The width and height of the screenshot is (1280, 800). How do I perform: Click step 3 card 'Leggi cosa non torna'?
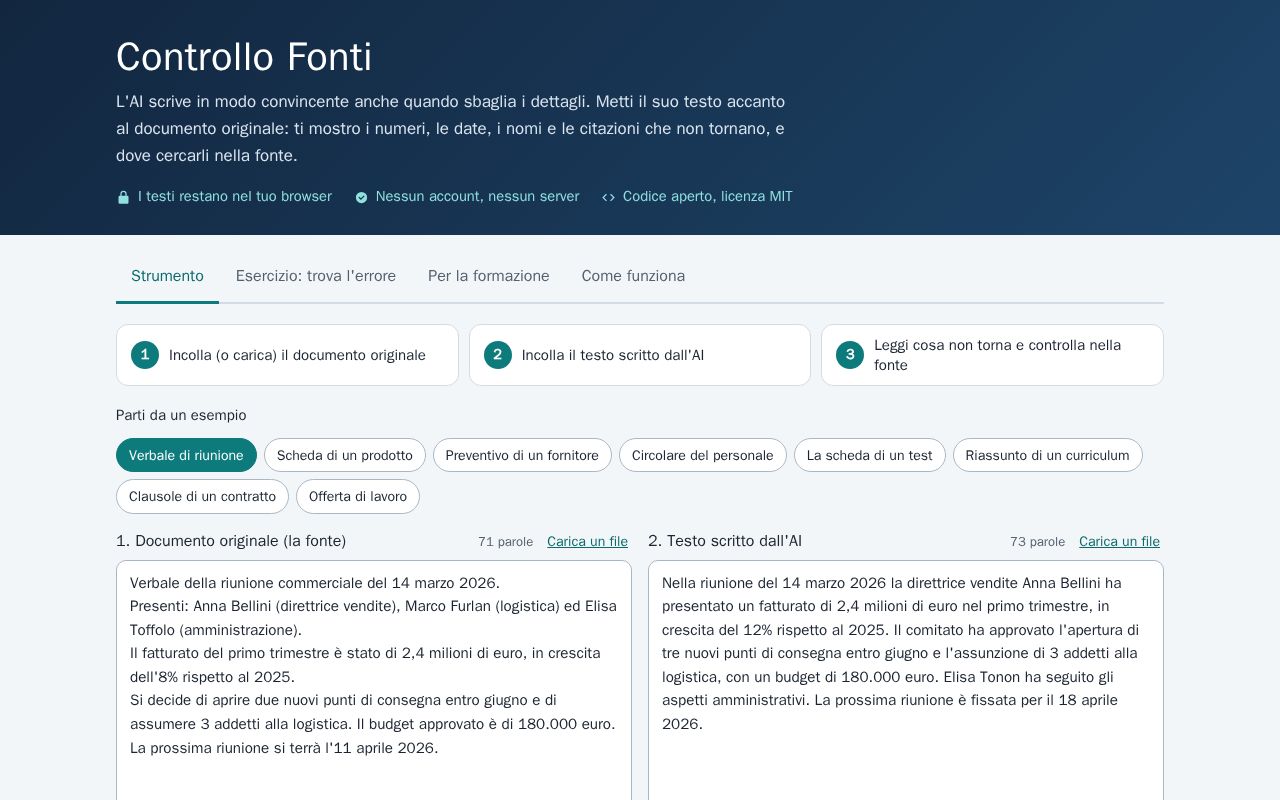point(992,355)
